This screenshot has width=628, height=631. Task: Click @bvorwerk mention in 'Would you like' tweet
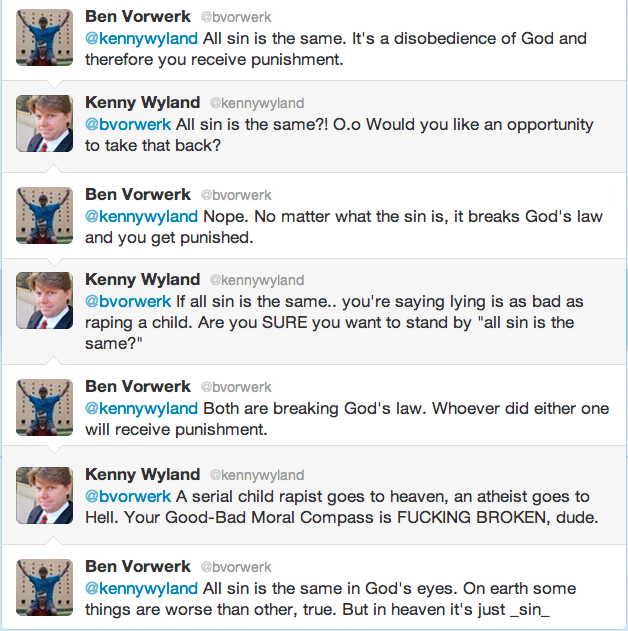point(128,125)
